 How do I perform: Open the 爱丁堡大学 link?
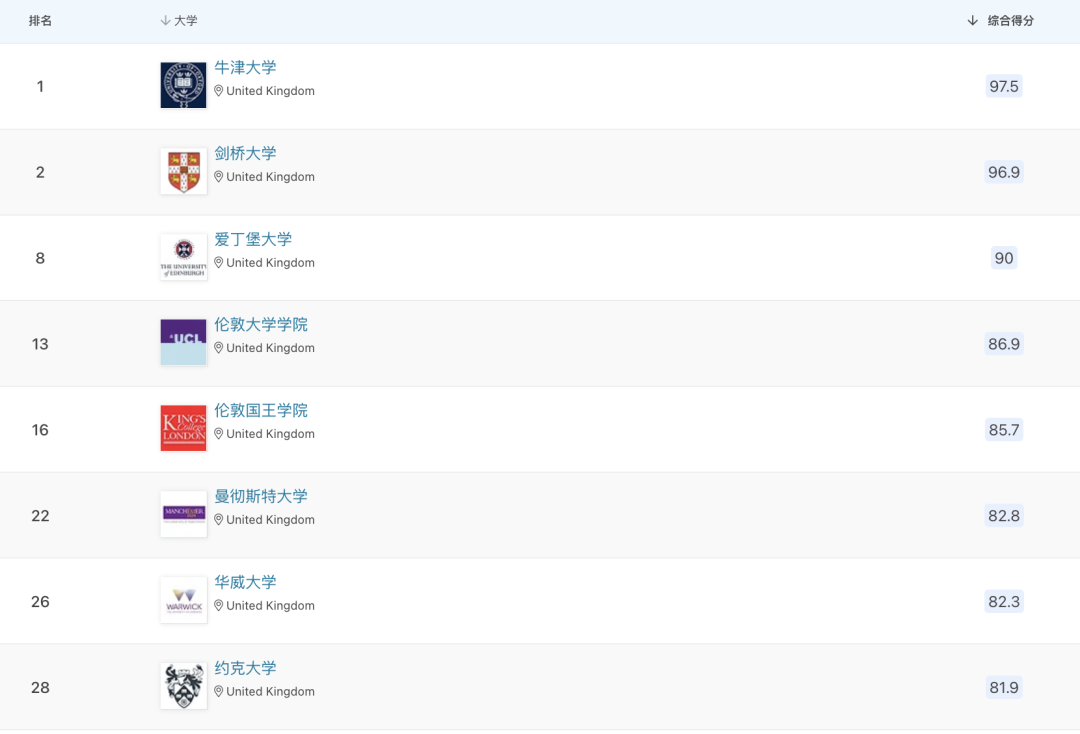point(253,239)
